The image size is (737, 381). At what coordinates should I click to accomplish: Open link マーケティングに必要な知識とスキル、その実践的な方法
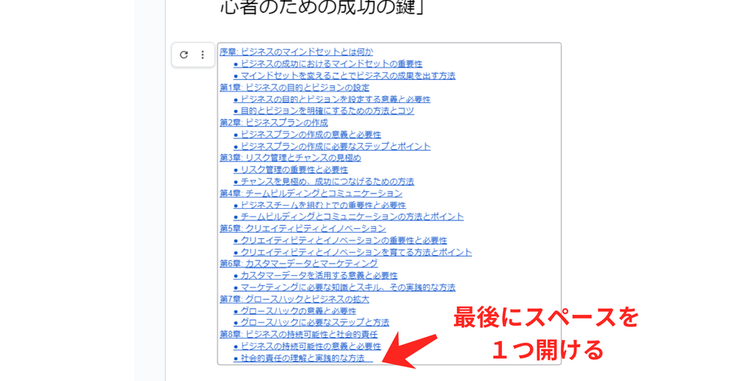pos(348,287)
